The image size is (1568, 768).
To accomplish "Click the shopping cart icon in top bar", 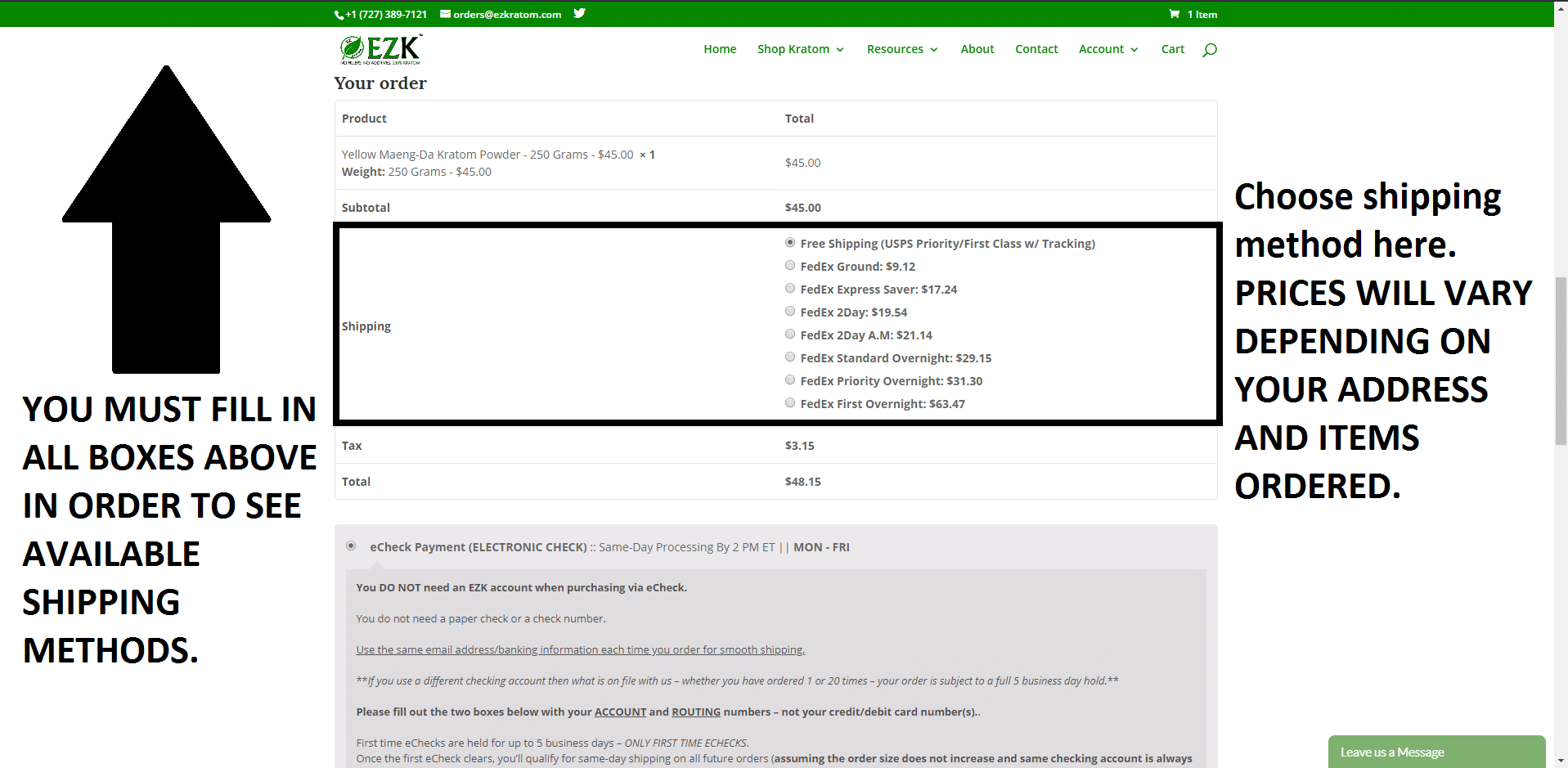I will 1175,14.
